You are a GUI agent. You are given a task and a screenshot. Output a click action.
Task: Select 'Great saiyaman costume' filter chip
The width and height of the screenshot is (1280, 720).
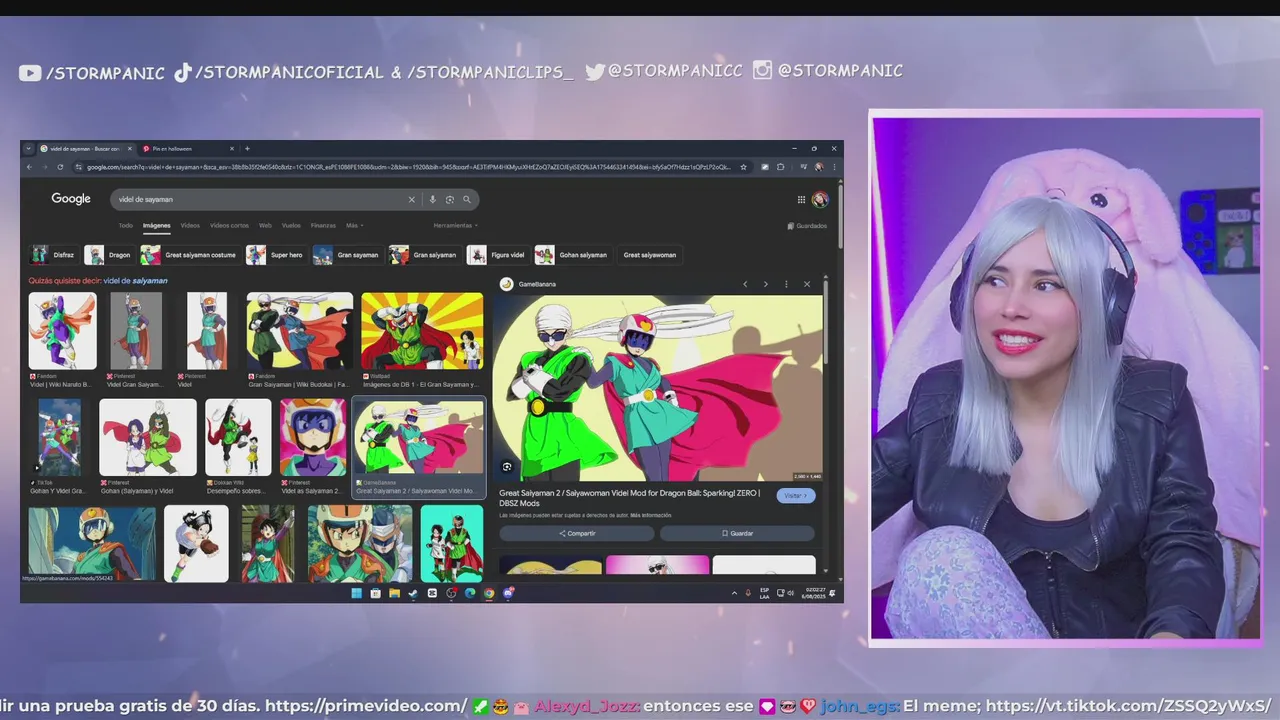pyautogui.click(x=189, y=255)
